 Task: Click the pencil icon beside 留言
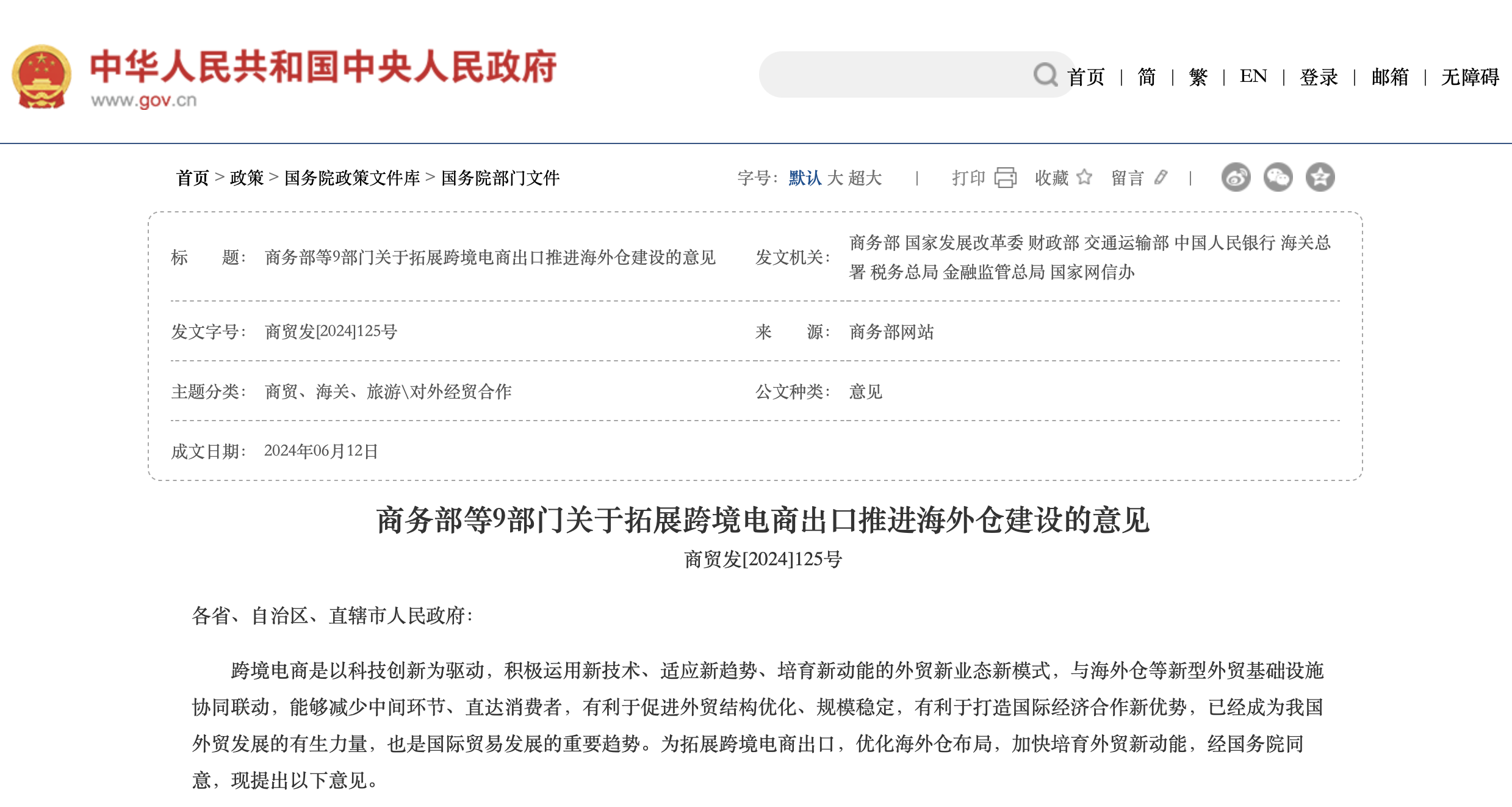[x=1161, y=177]
